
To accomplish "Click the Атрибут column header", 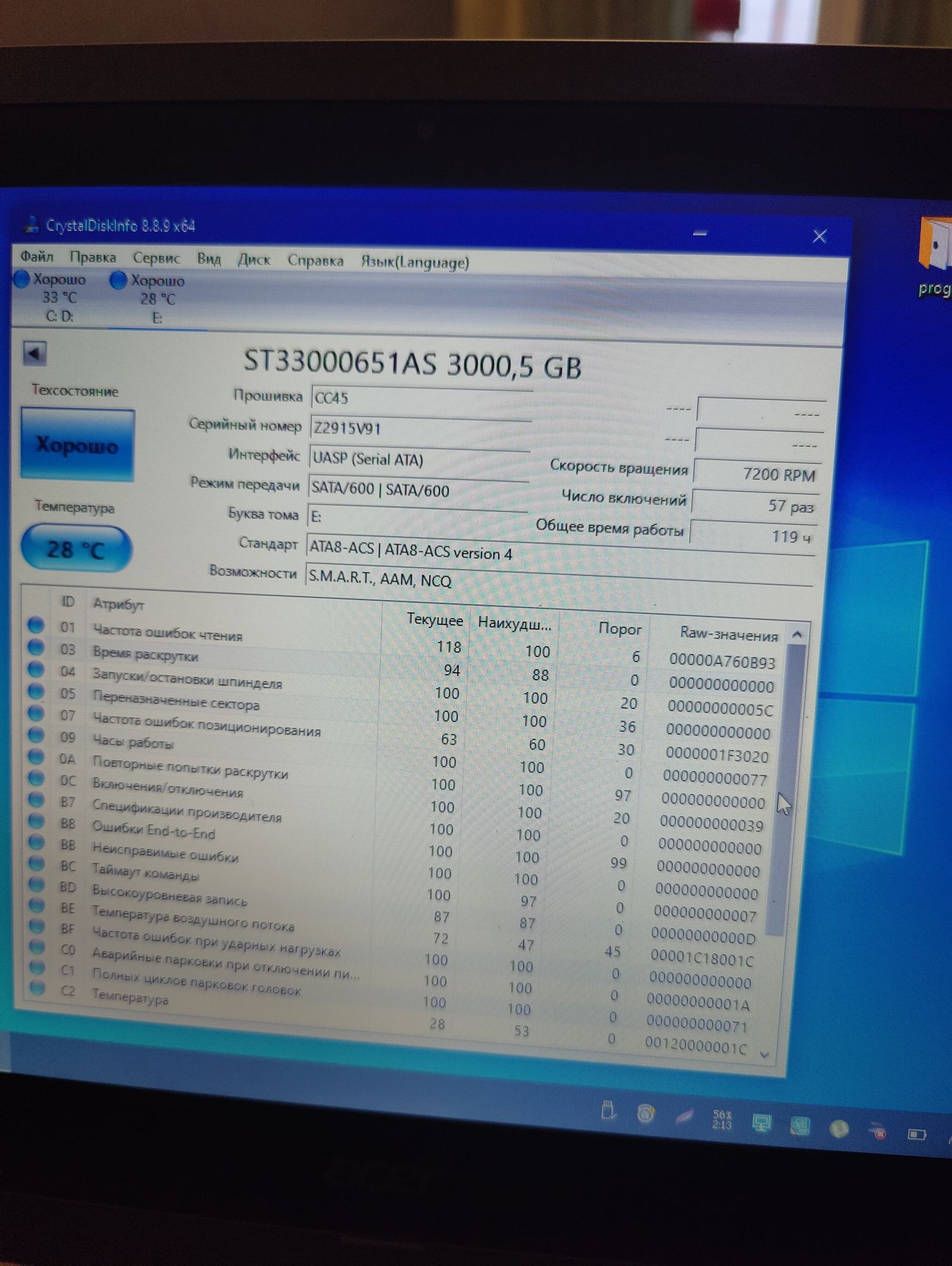I will point(118,604).
